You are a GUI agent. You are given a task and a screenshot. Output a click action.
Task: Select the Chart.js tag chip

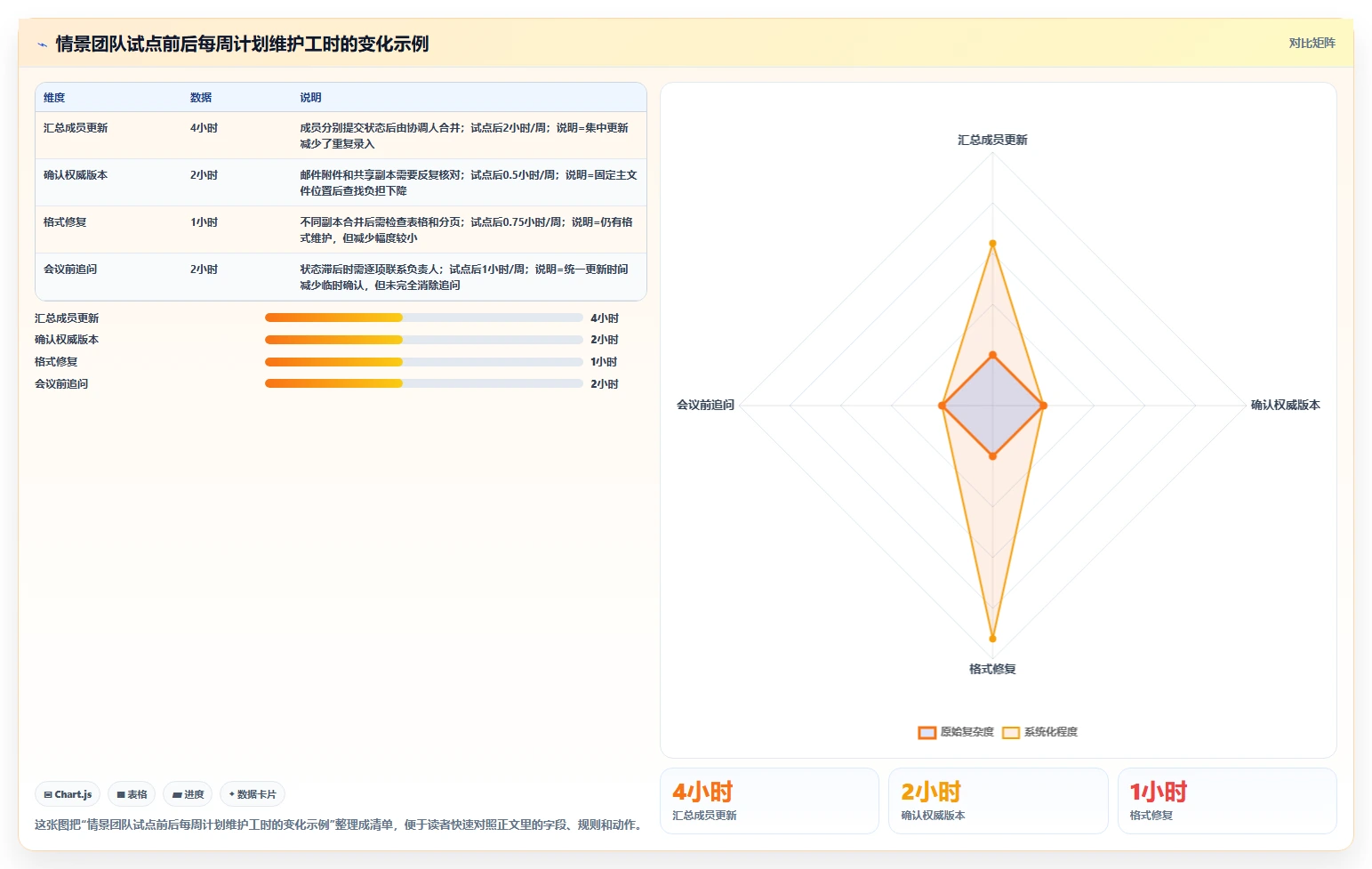(x=68, y=794)
